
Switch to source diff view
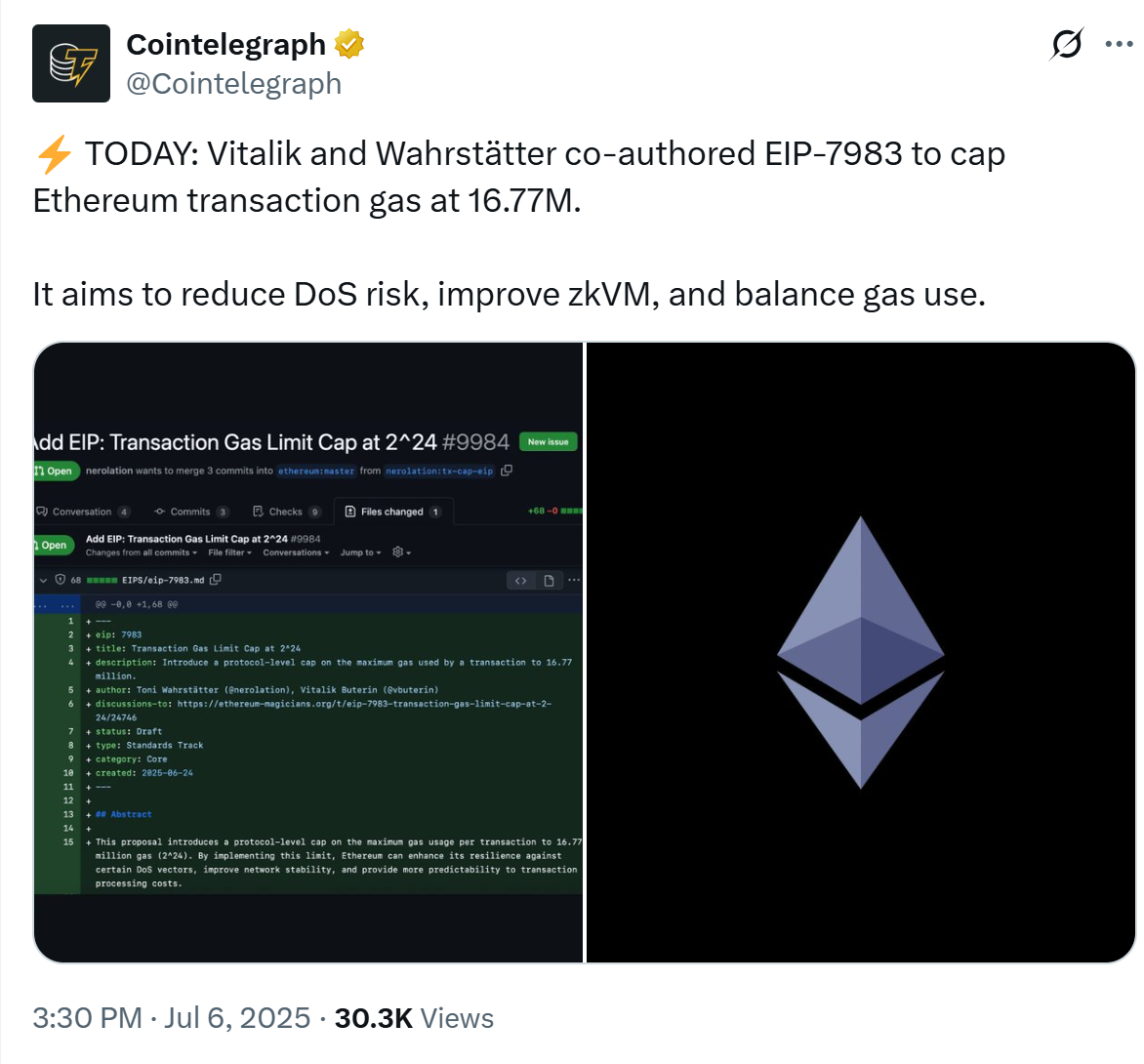pos(521,581)
